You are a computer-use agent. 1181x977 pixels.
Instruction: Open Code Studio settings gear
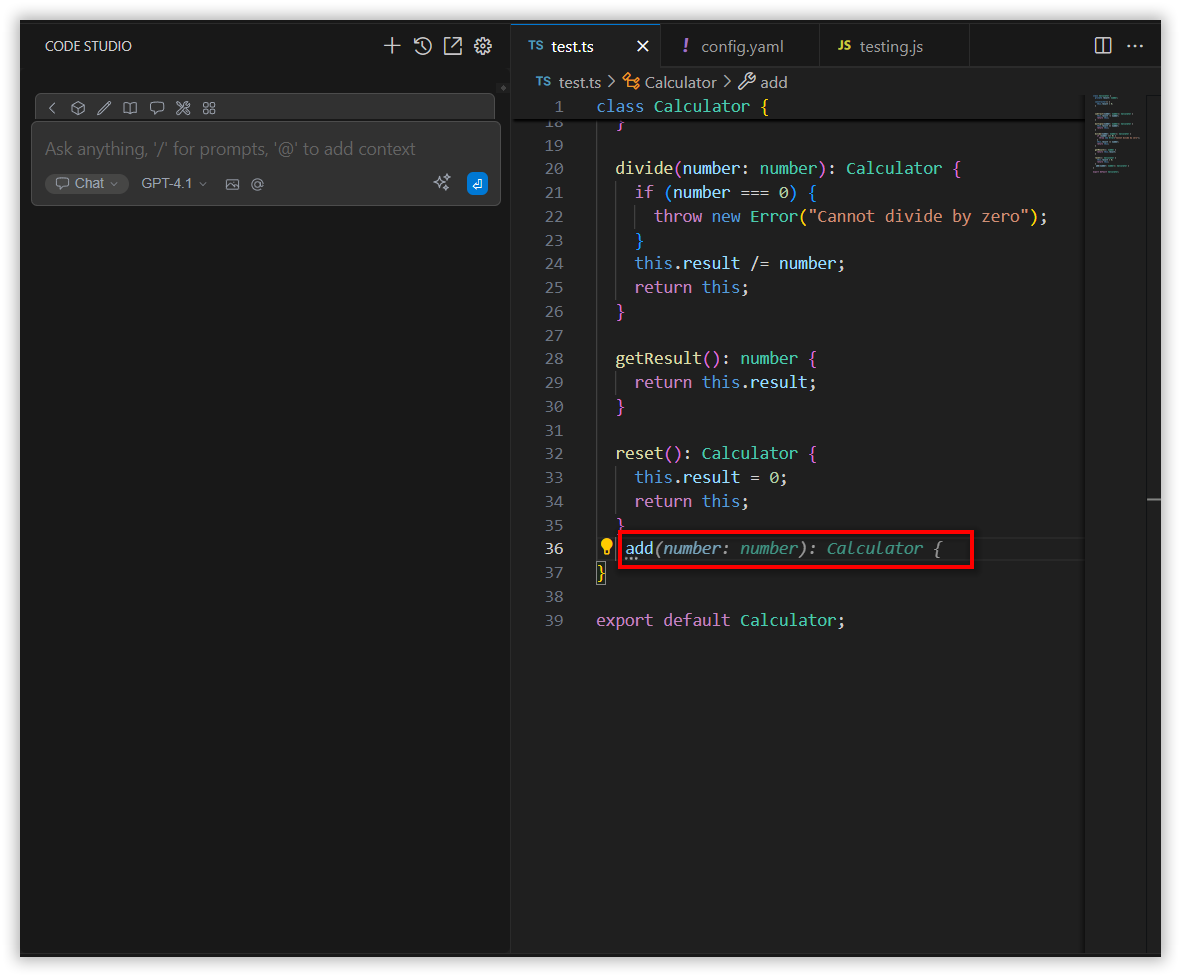(483, 46)
